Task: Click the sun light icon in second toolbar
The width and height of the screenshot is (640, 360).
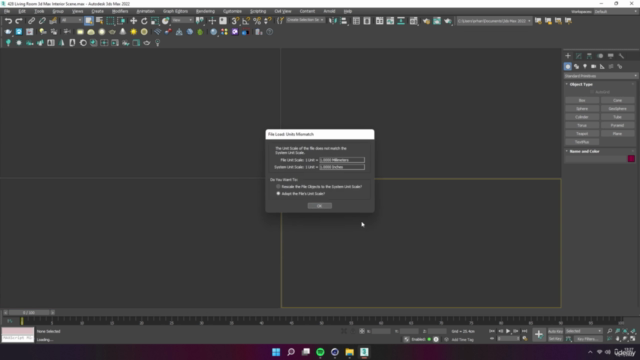Action: (133, 32)
